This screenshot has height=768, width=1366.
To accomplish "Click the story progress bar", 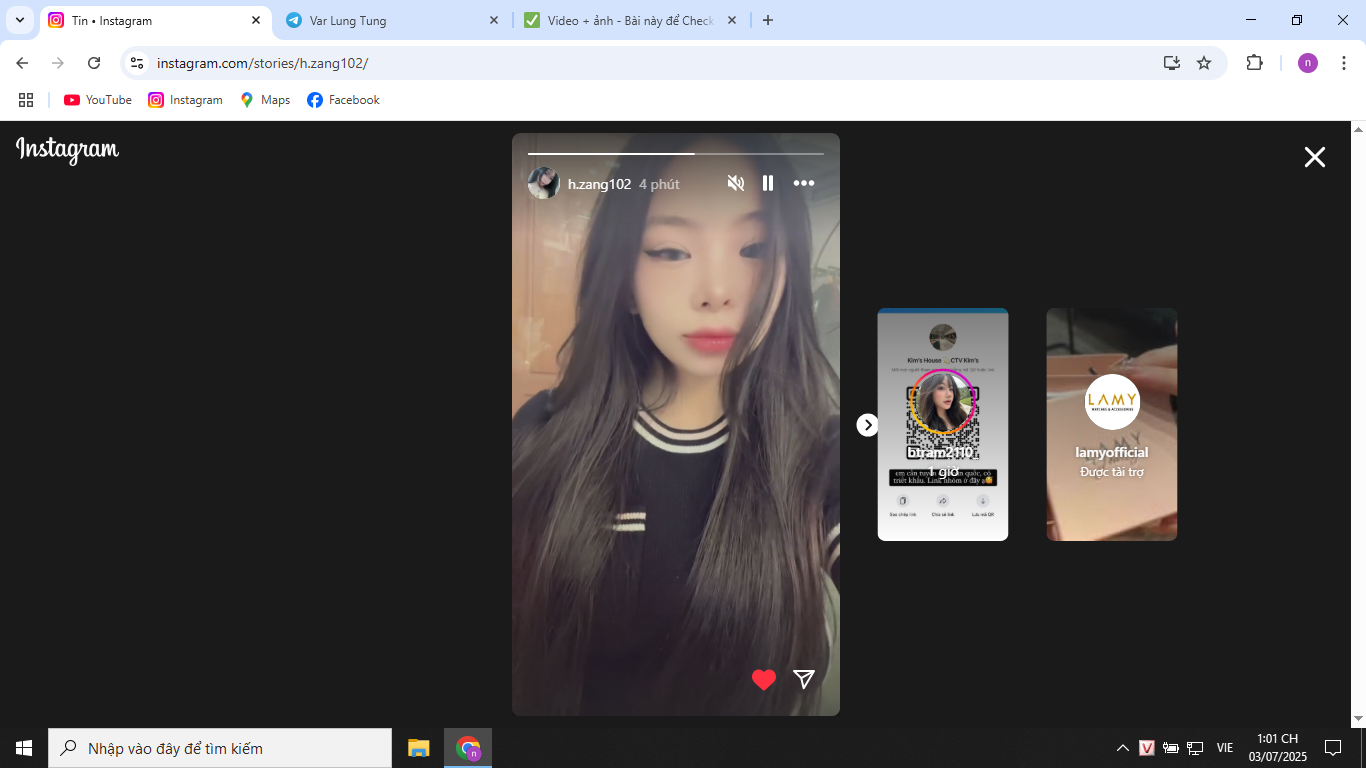I will 675,154.
